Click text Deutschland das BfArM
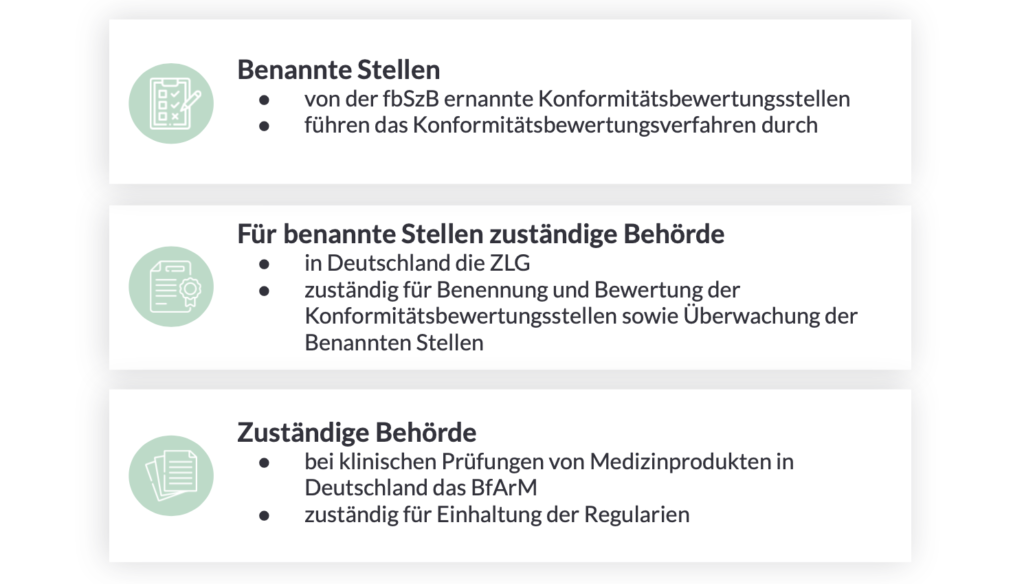Screen dimensions: 1024x584 click(x=421, y=488)
